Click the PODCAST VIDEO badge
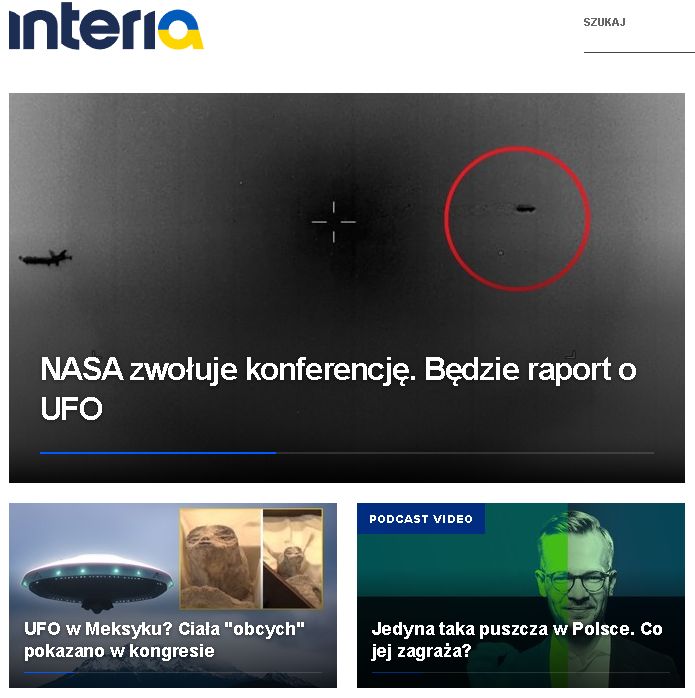695x698 pixels. click(x=421, y=519)
